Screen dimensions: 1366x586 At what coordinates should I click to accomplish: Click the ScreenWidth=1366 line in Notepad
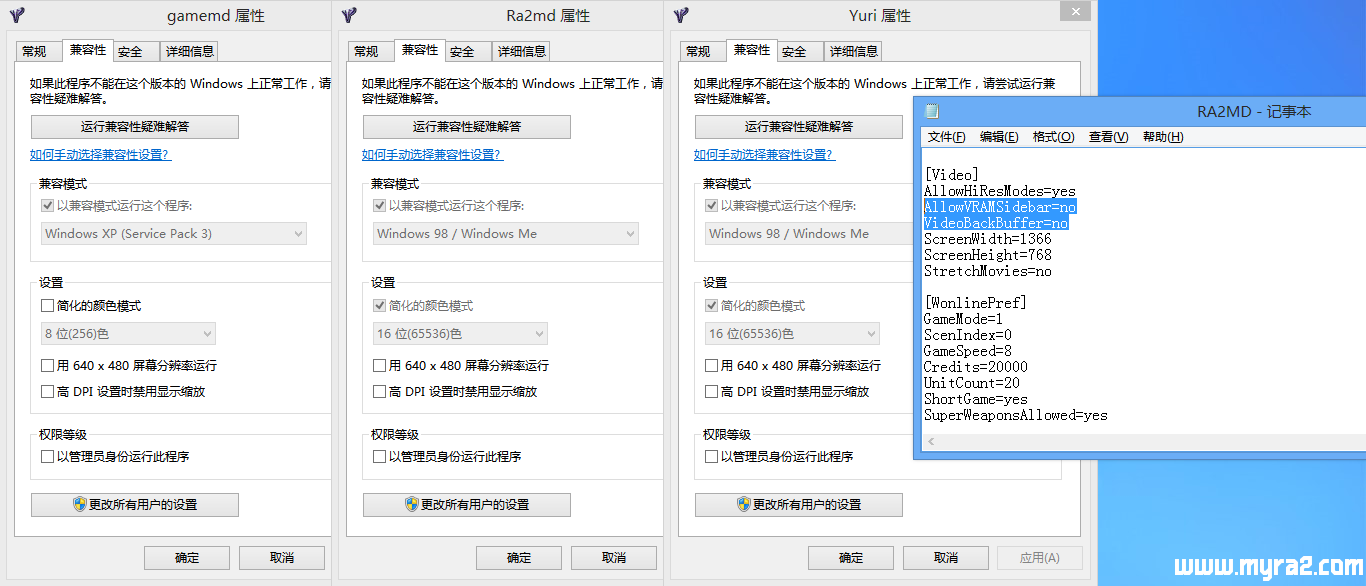tap(987, 239)
